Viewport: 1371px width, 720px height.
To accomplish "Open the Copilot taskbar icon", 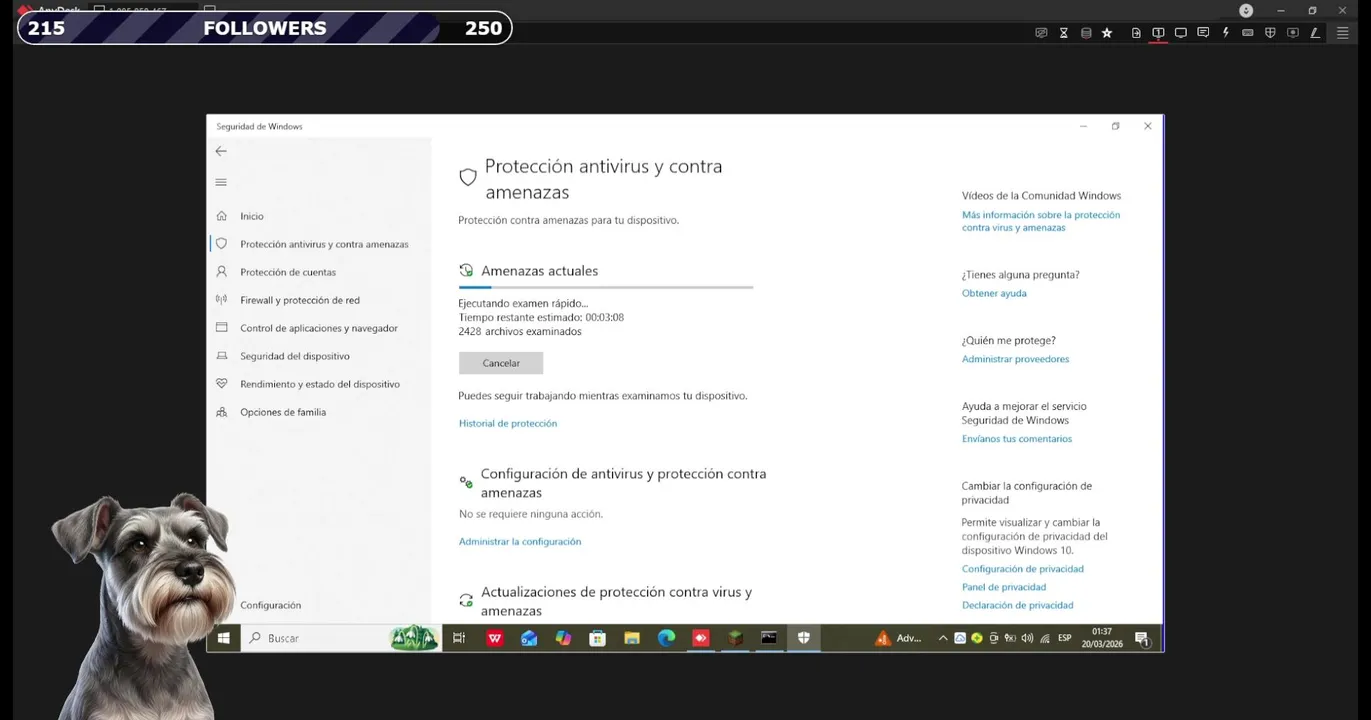I will point(563,638).
